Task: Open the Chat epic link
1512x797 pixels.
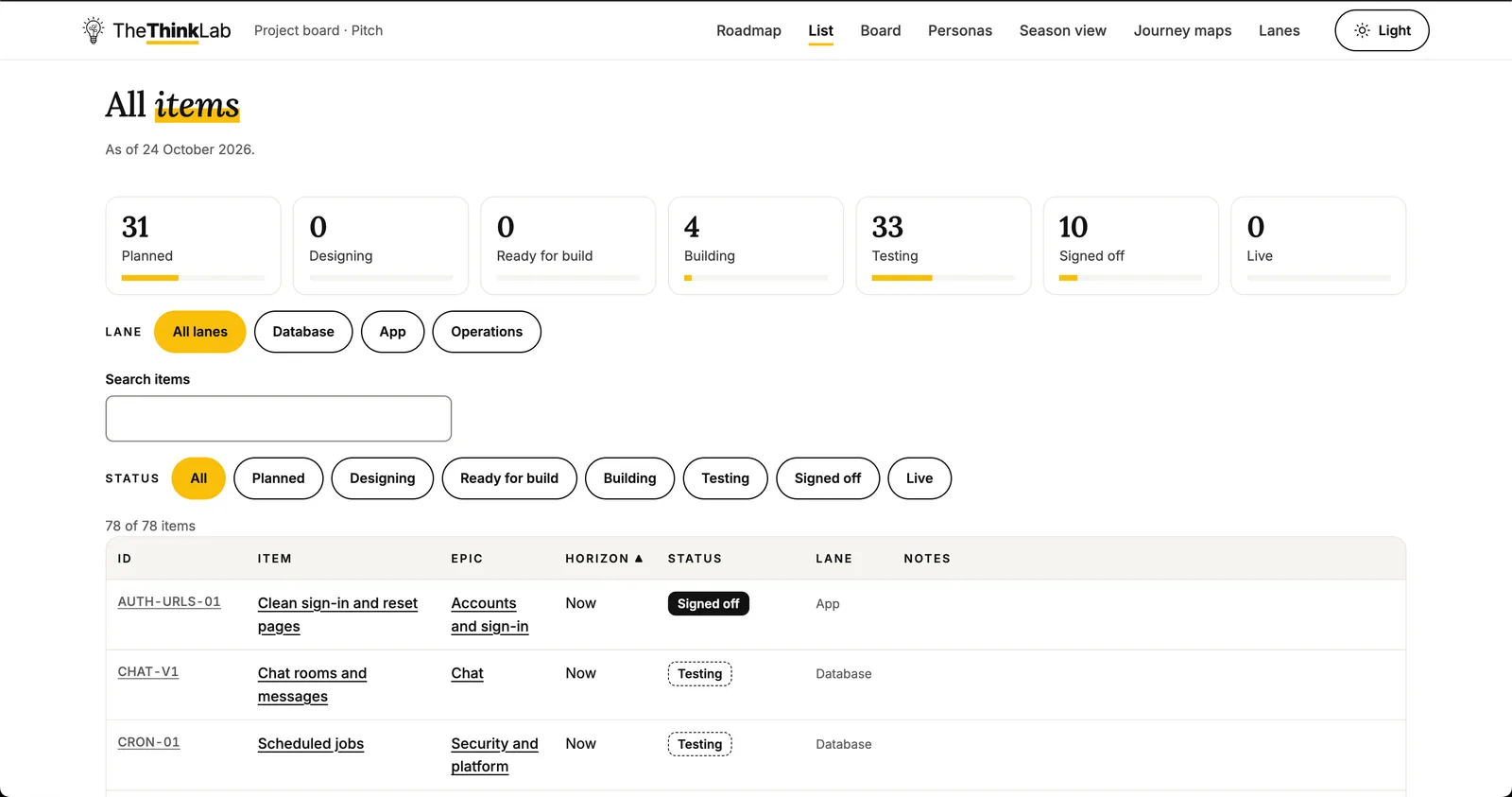Action: coord(467,673)
